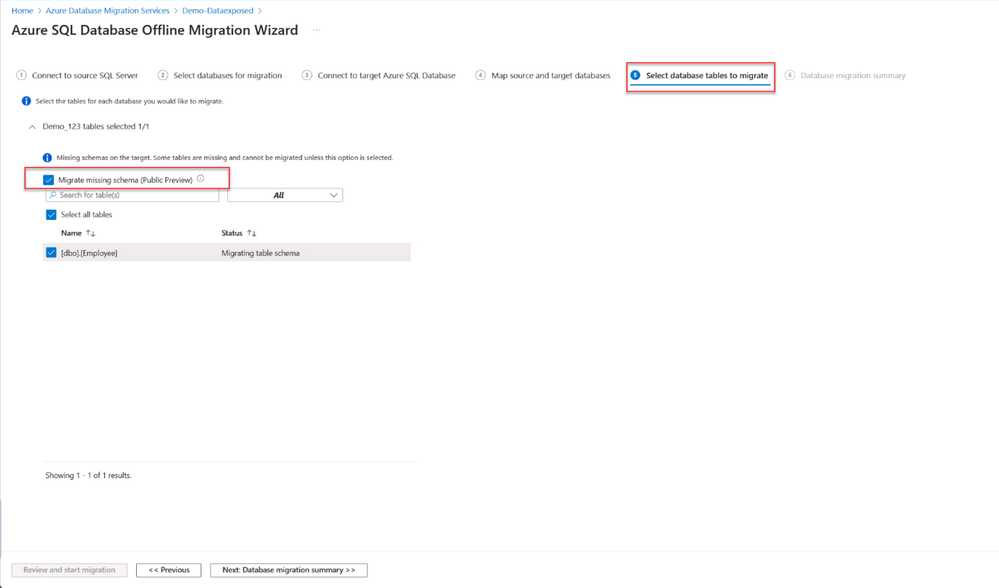Click Next: Database migration summary button

coord(289,570)
